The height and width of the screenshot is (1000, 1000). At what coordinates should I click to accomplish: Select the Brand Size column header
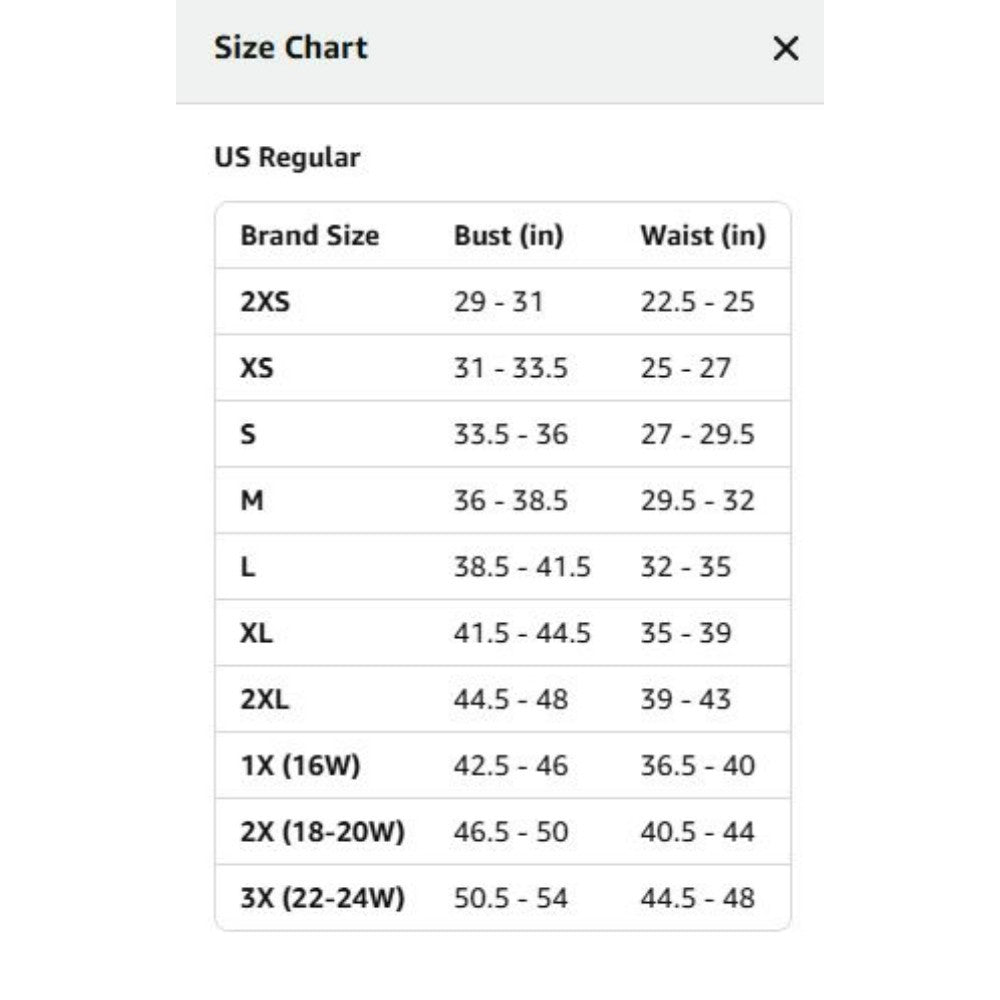[310, 235]
